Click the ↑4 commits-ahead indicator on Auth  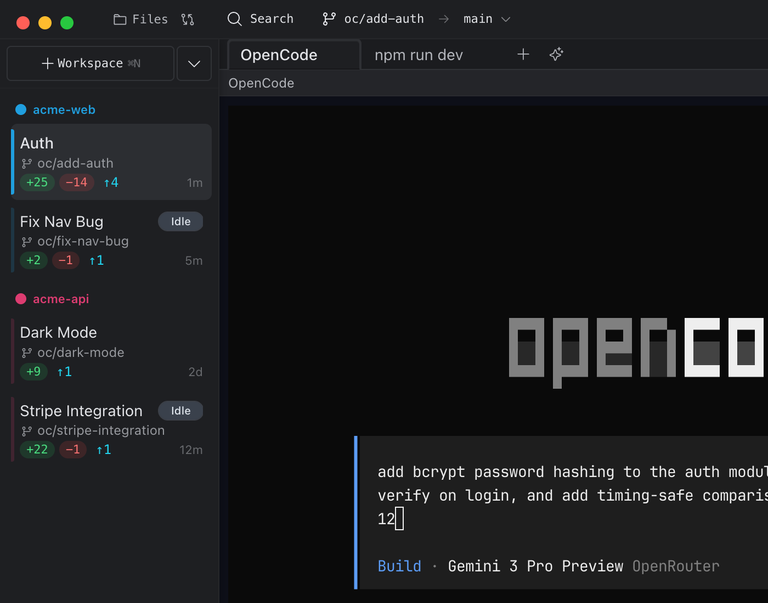[x=111, y=183]
